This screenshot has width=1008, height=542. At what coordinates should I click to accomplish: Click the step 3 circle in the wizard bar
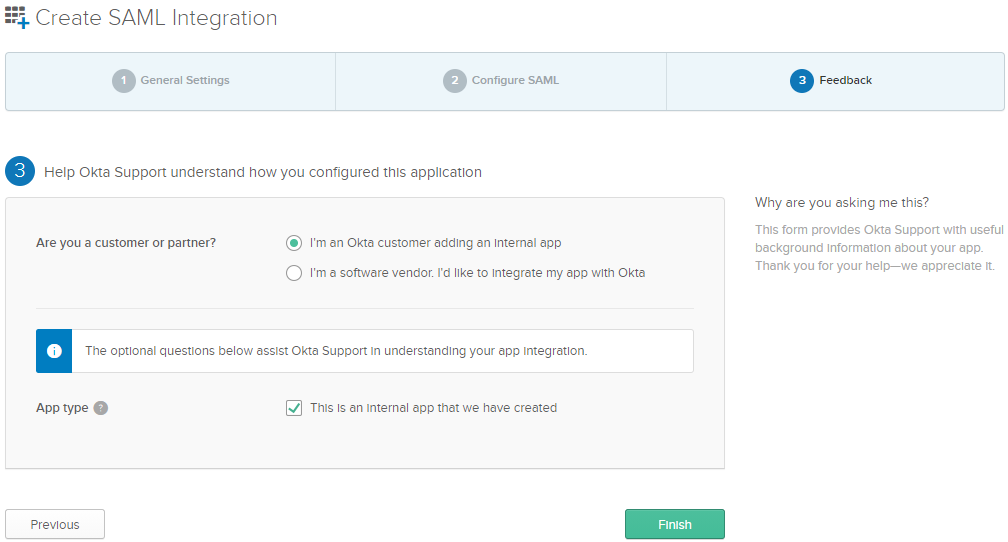click(x=802, y=81)
